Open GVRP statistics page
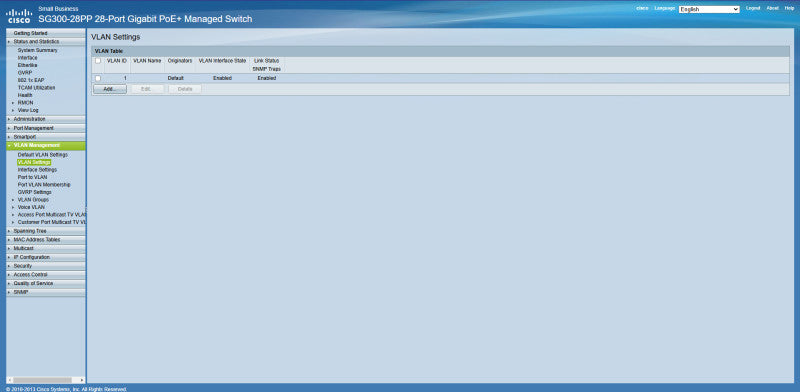 pos(25,73)
